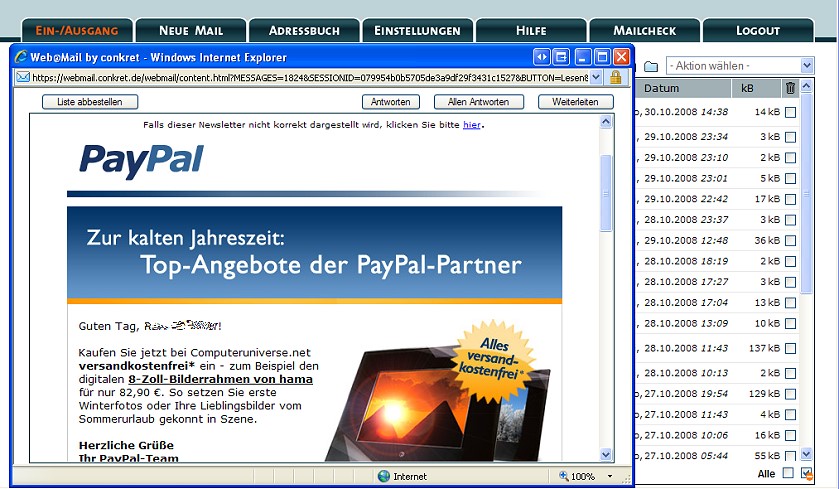Click the Weiterleiten button
Screen dimensions: 839x489
point(575,102)
